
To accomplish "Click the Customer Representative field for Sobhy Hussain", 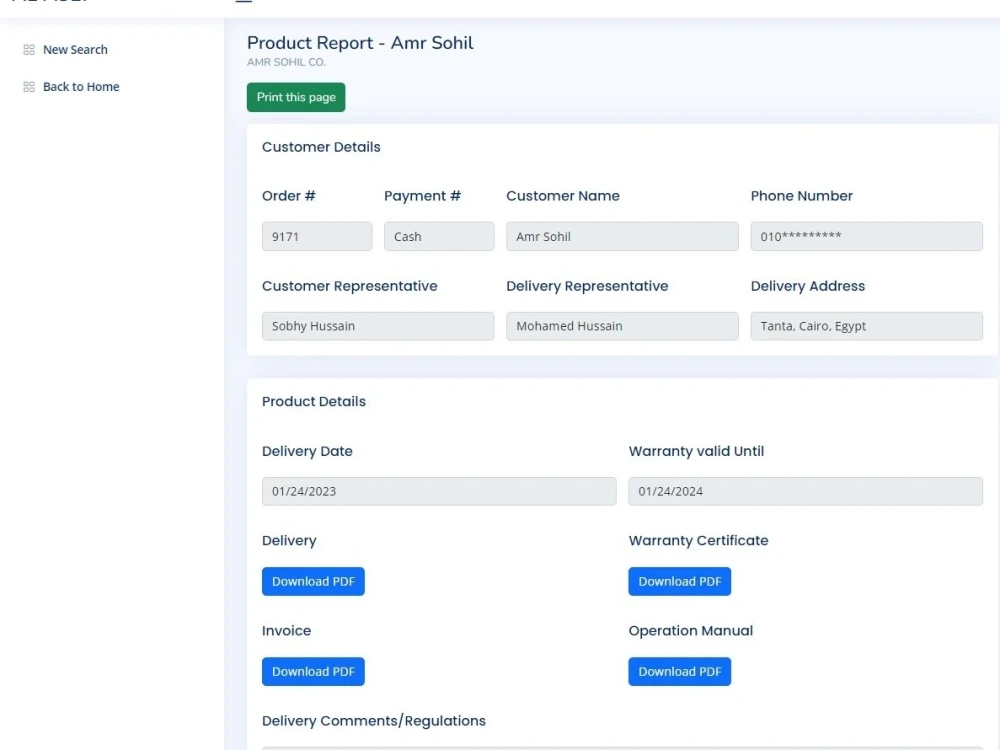I will (378, 326).
